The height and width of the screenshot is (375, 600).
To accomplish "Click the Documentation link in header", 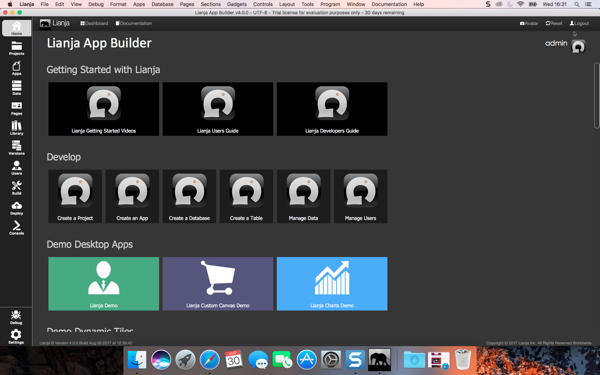I will click(x=134, y=23).
